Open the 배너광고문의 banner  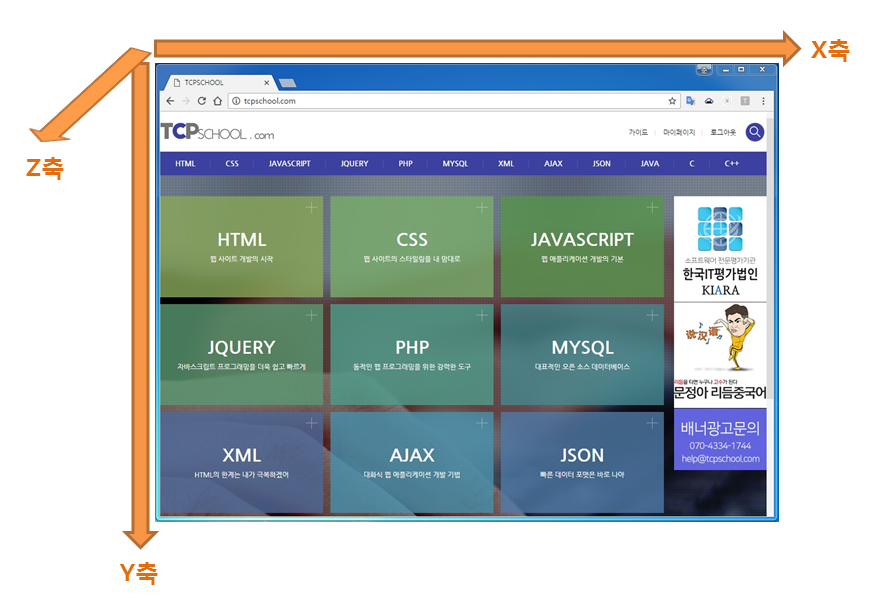(x=720, y=440)
